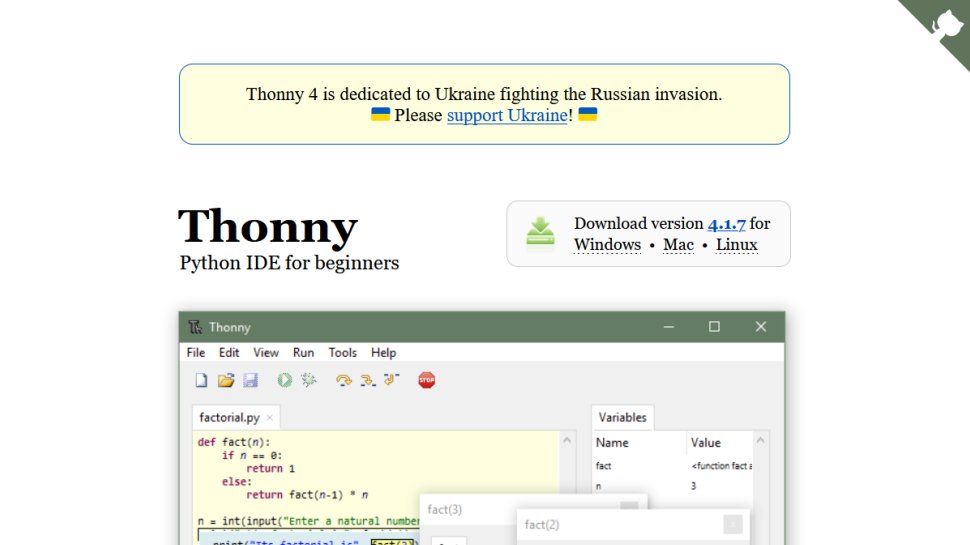Screen dimensions: 970x545
Task: Click the return fact(n-1) * n line
Action: tap(307, 495)
